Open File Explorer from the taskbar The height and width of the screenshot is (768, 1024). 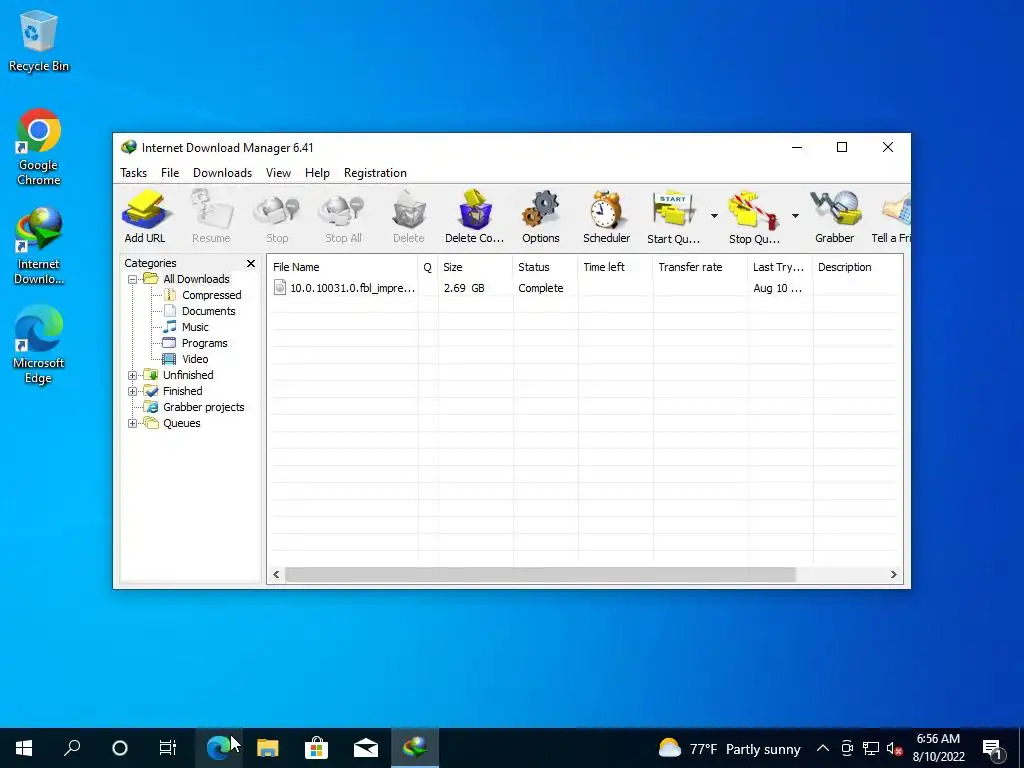click(x=267, y=748)
